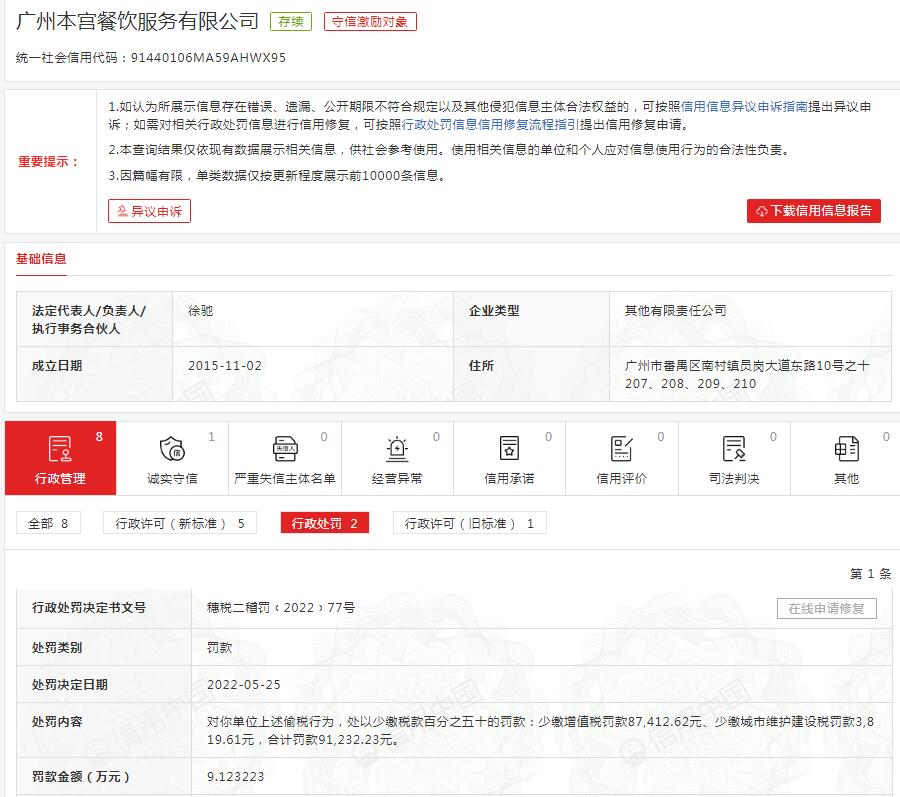Click the 守信激励对象 tag
900x797 pixels.
coord(370,22)
